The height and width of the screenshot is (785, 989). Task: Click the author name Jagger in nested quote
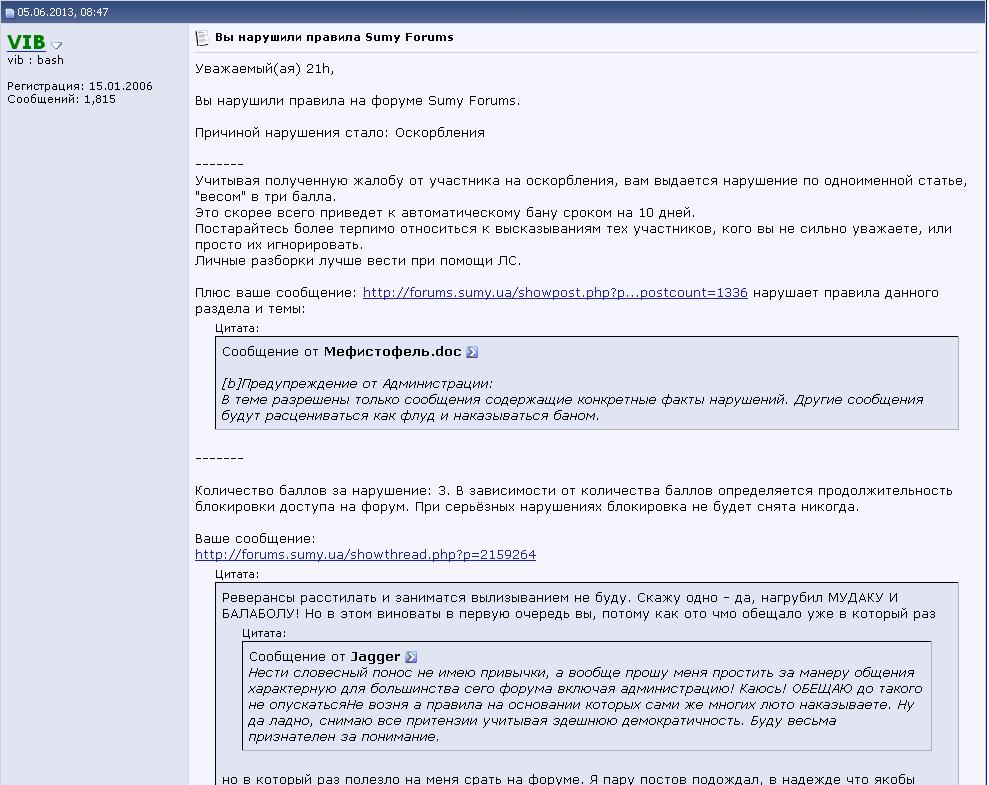point(375,657)
